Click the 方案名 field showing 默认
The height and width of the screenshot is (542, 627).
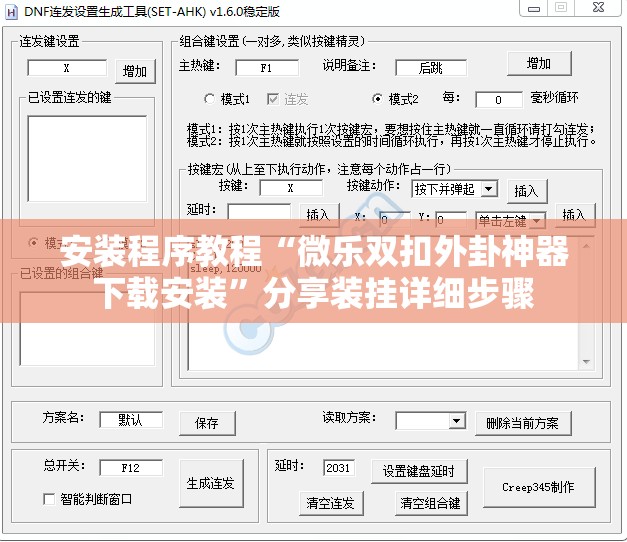(x=131, y=420)
